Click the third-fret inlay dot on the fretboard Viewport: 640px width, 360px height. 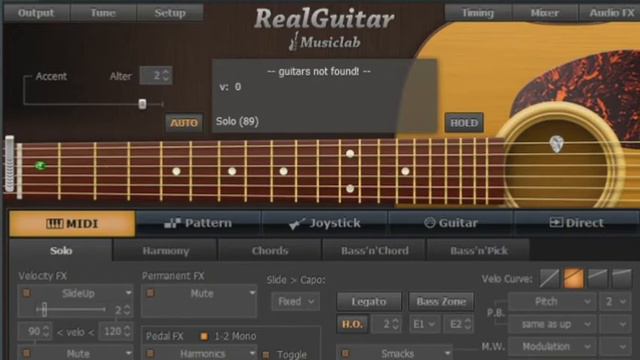pyautogui.click(x=176, y=171)
